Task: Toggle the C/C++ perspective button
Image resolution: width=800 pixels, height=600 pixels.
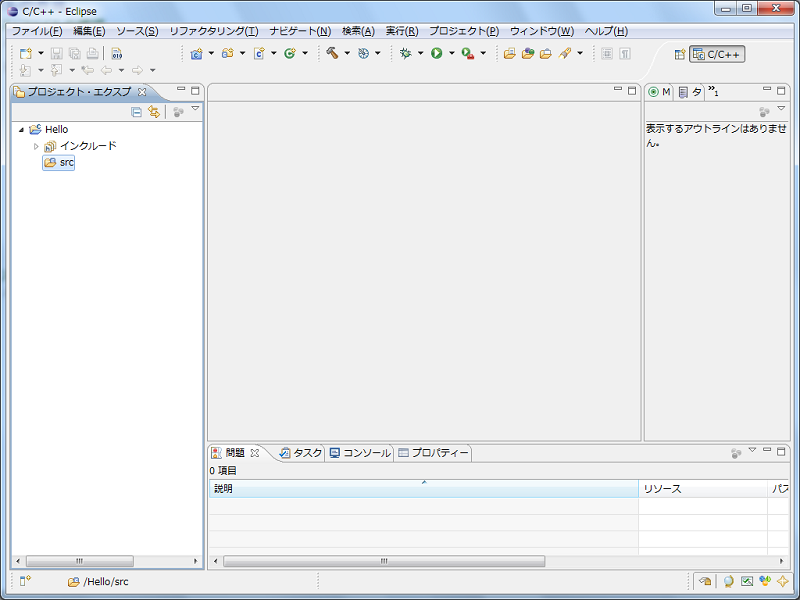Action: [x=717, y=54]
